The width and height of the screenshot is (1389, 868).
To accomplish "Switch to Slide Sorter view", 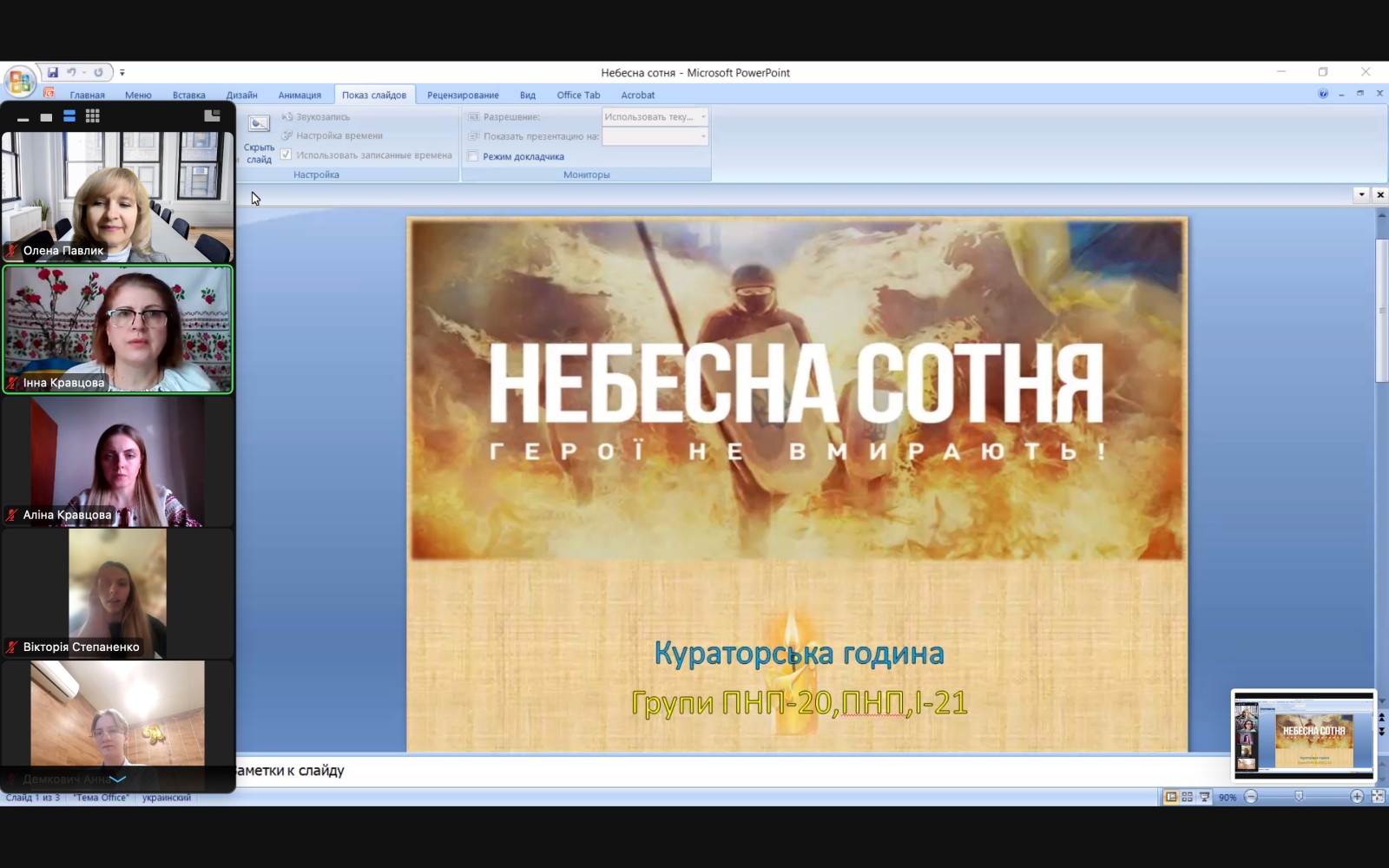I will point(1187,797).
